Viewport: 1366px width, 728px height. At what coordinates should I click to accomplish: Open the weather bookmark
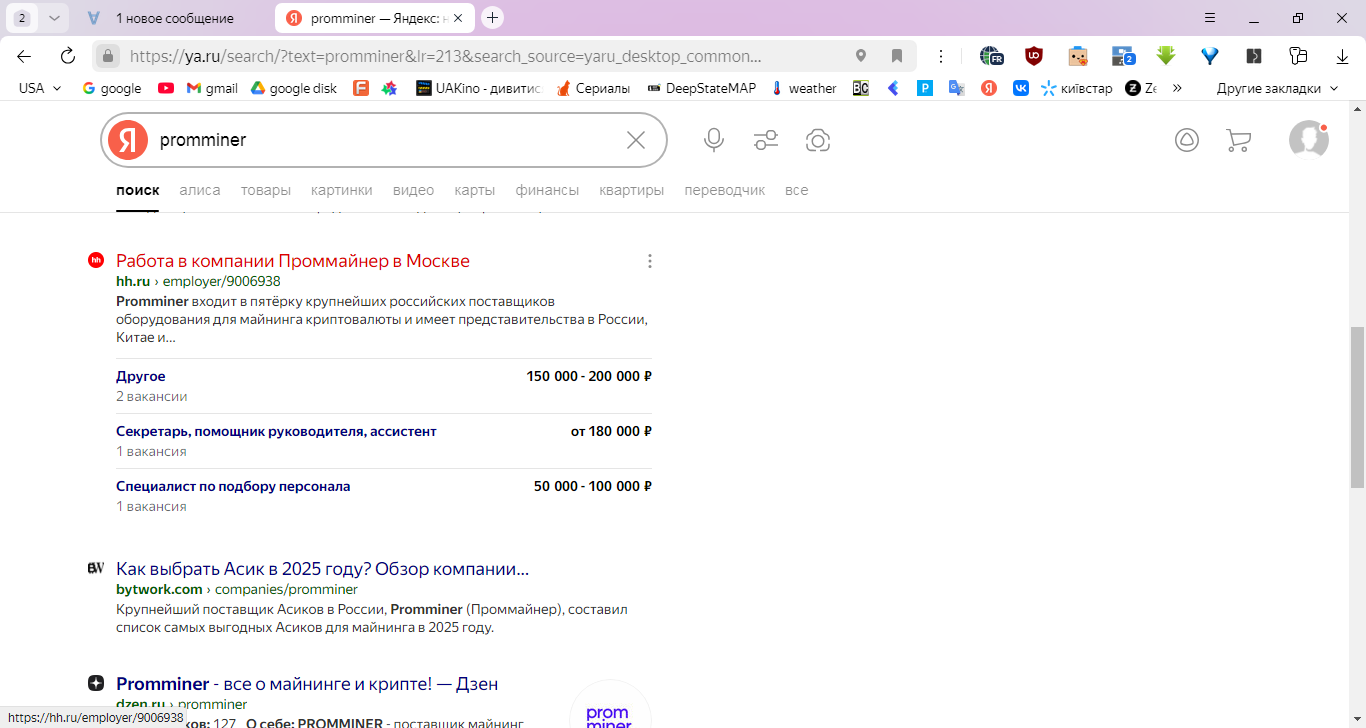pos(804,88)
